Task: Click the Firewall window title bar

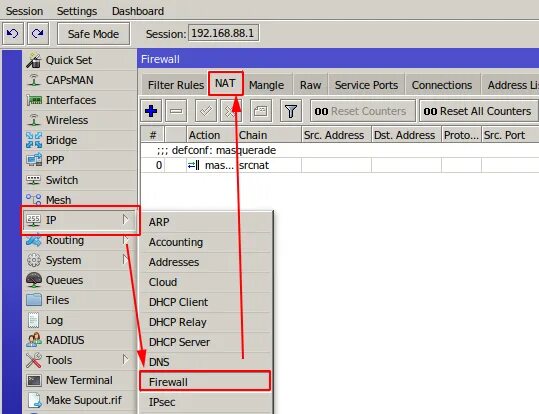Action: pos(338,59)
